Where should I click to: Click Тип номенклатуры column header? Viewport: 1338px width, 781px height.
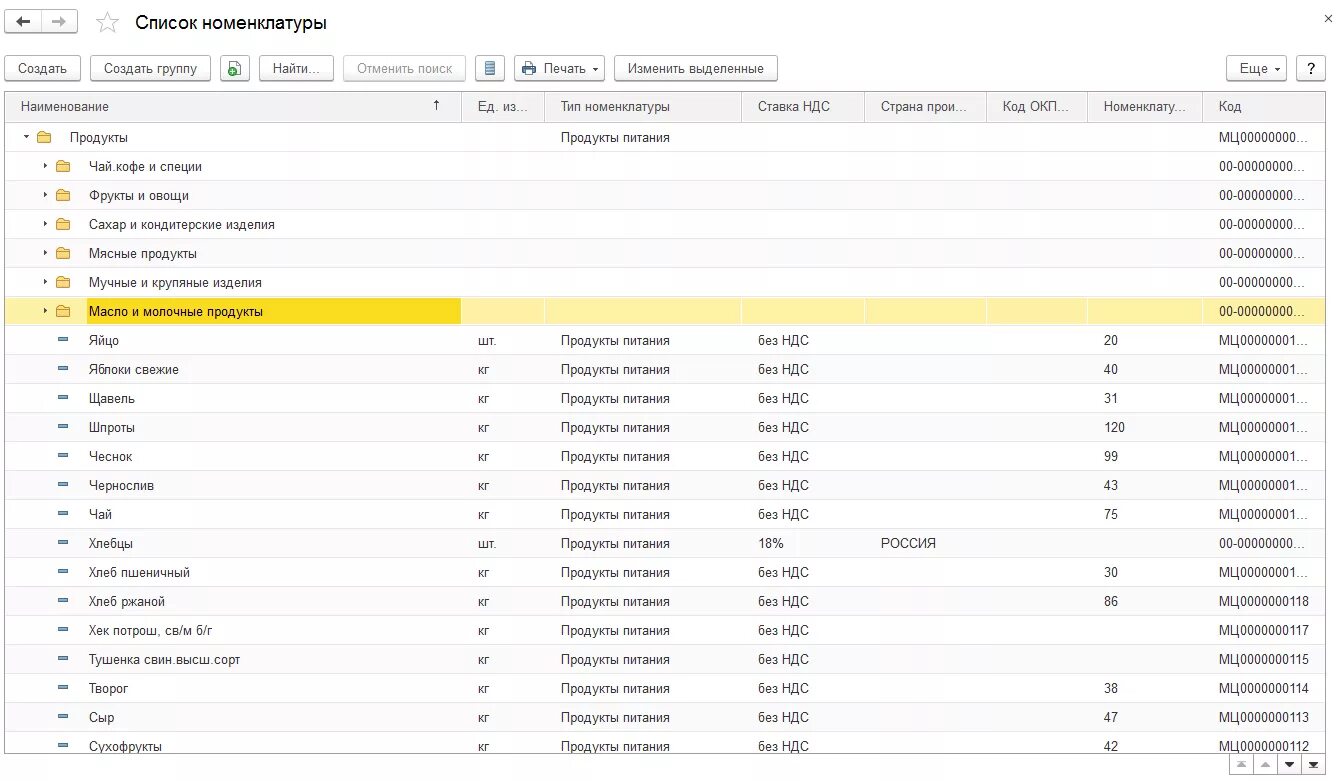(x=643, y=106)
